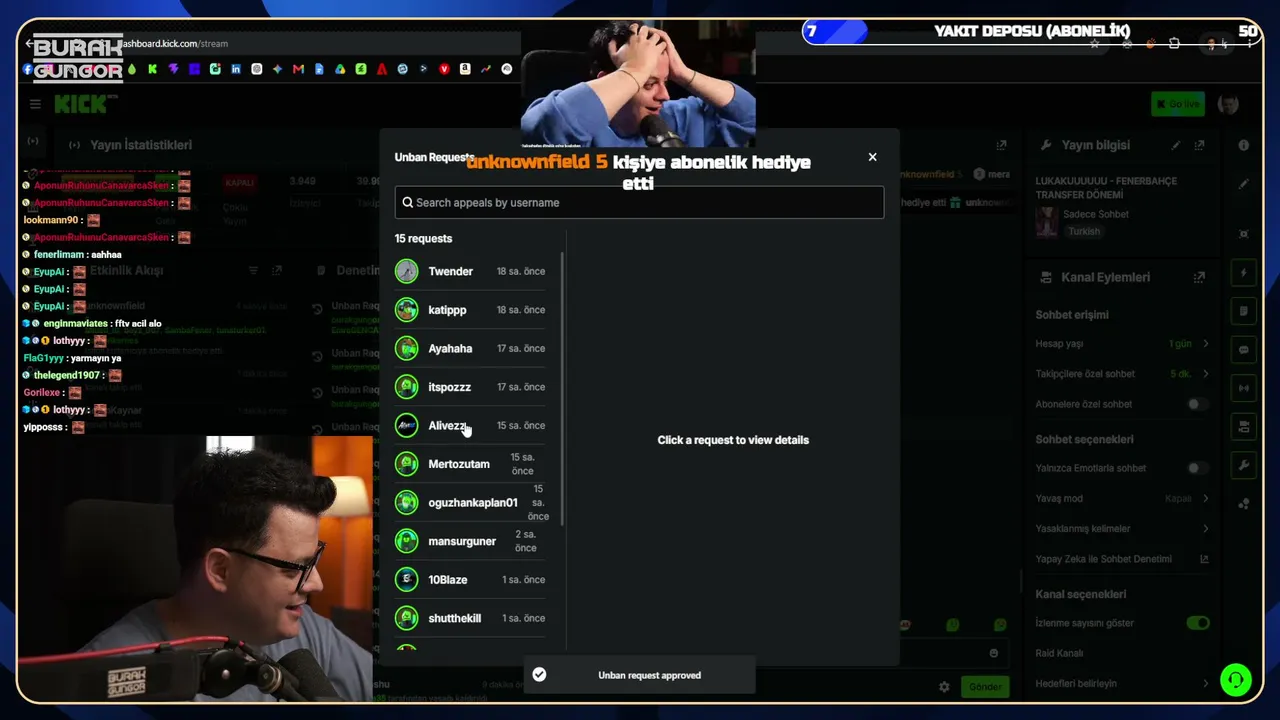Open chat settings gear icon
This screenshot has width=1280, height=720.
(944, 687)
